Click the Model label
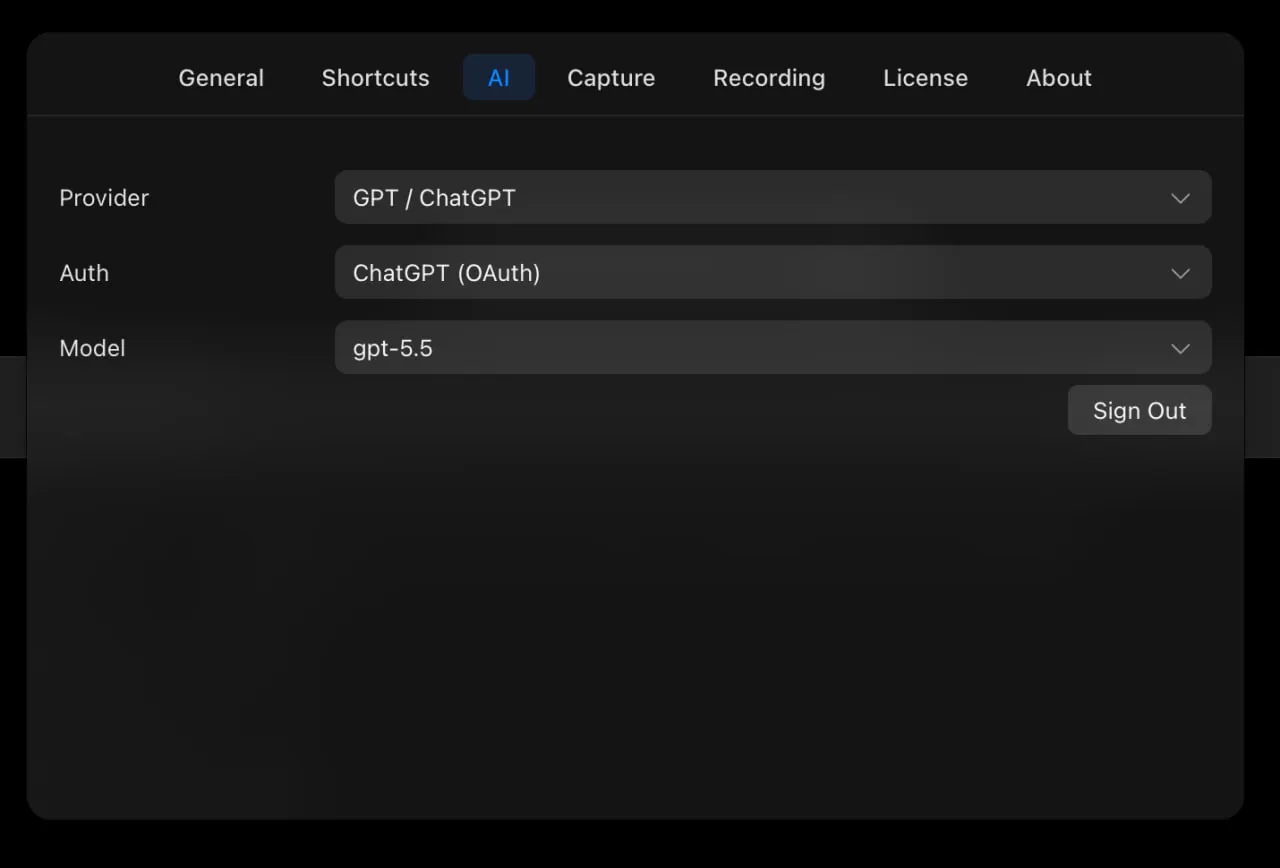Image resolution: width=1280 pixels, height=868 pixels. [x=92, y=348]
